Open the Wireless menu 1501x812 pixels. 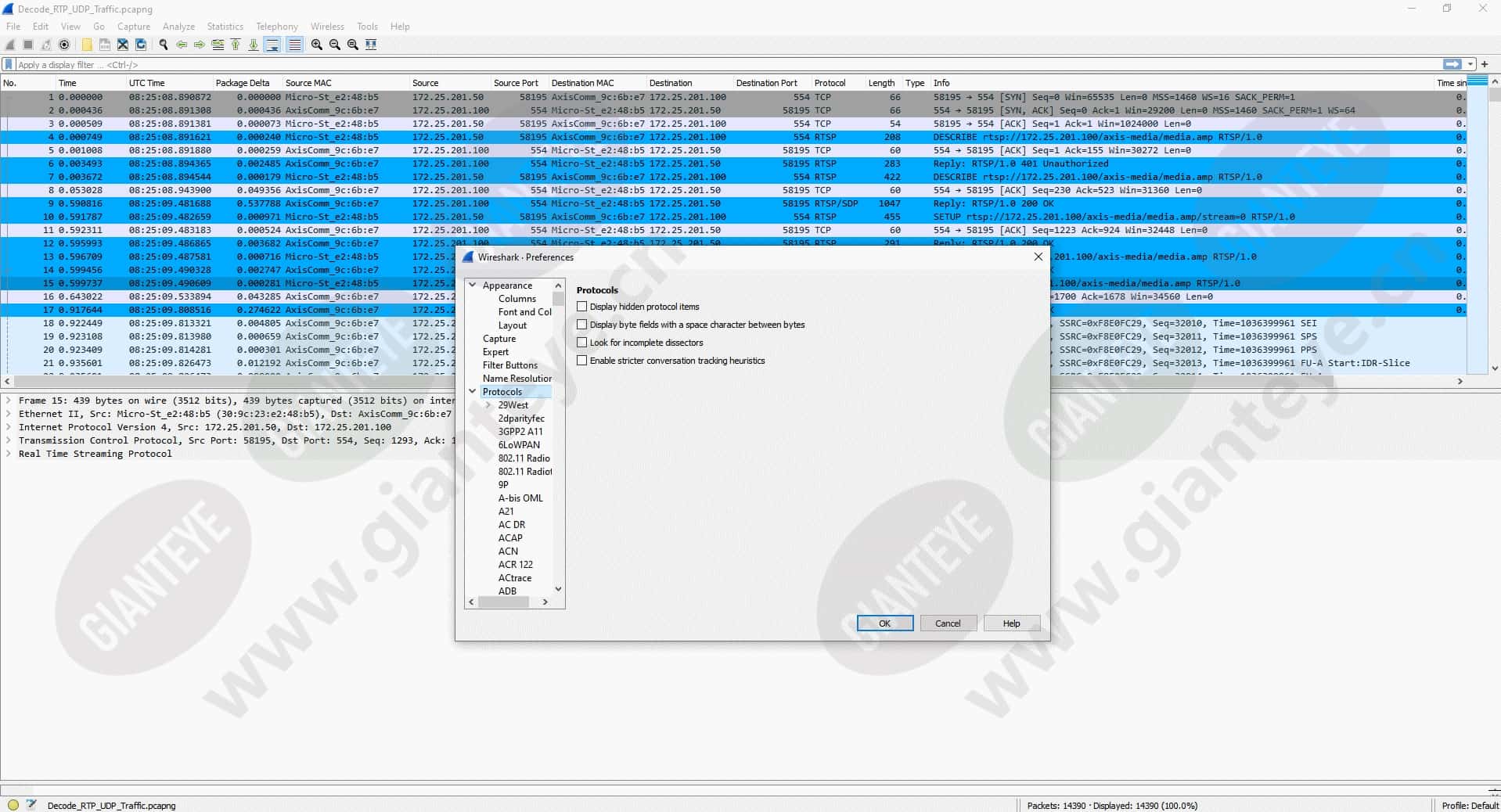tap(327, 26)
